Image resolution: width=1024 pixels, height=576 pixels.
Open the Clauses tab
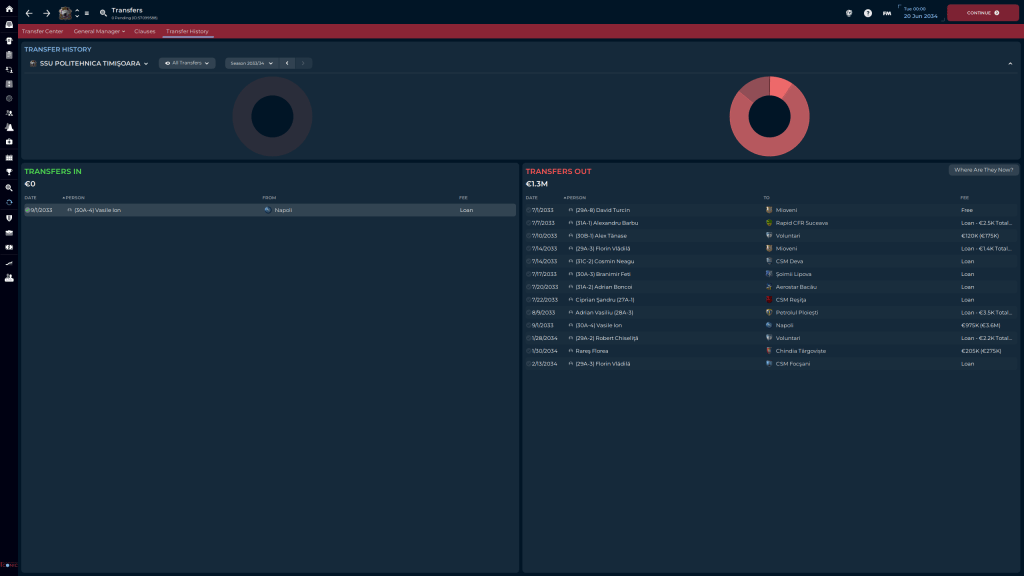(x=145, y=31)
